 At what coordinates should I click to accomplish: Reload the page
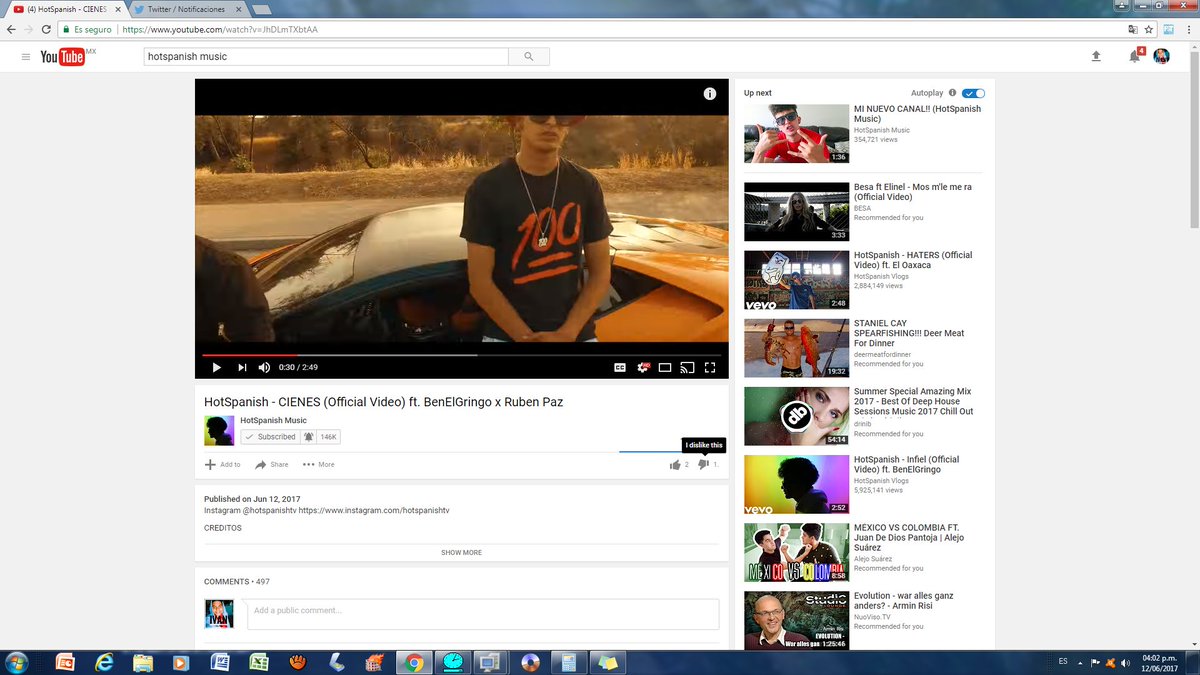(x=46, y=30)
